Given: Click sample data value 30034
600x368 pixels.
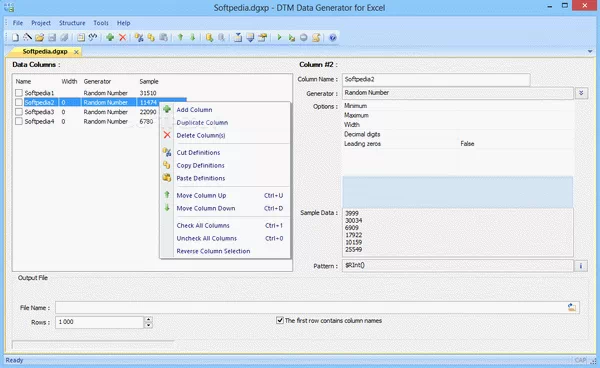Looking at the screenshot, I should [x=354, y=221].
